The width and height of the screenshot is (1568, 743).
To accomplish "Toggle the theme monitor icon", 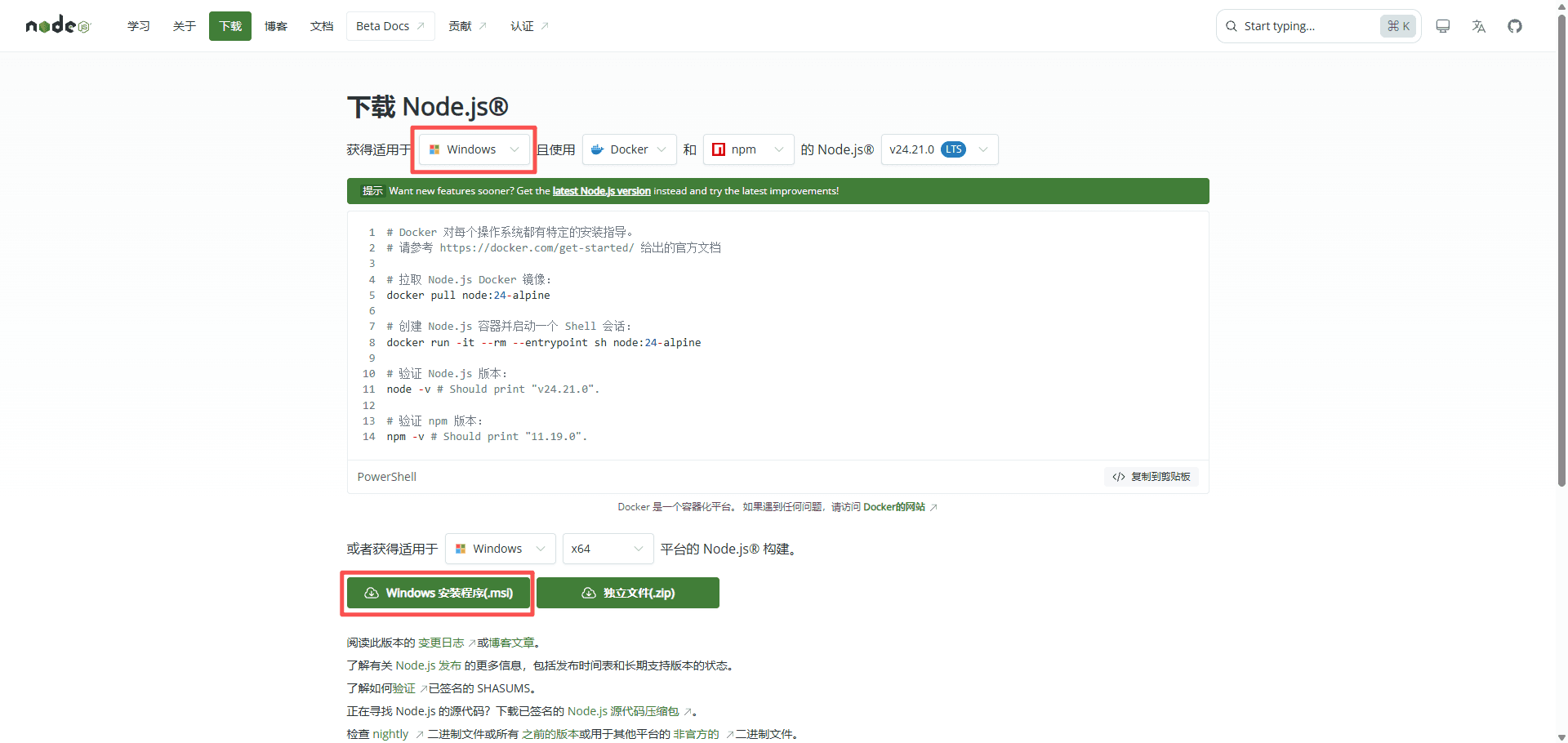I will tap(1443, 26).
